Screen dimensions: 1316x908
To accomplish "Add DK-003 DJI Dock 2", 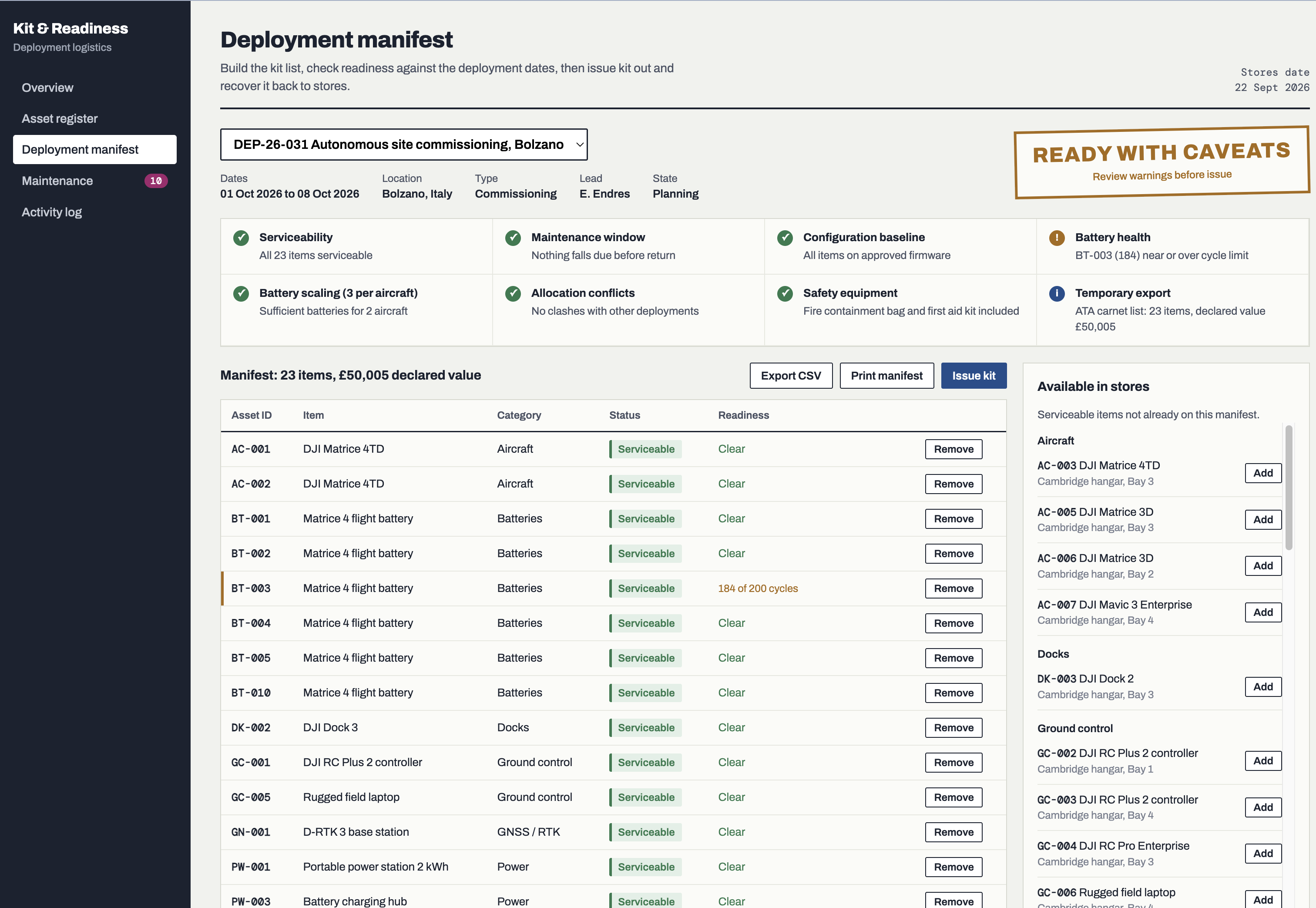I will (1263, 687).
